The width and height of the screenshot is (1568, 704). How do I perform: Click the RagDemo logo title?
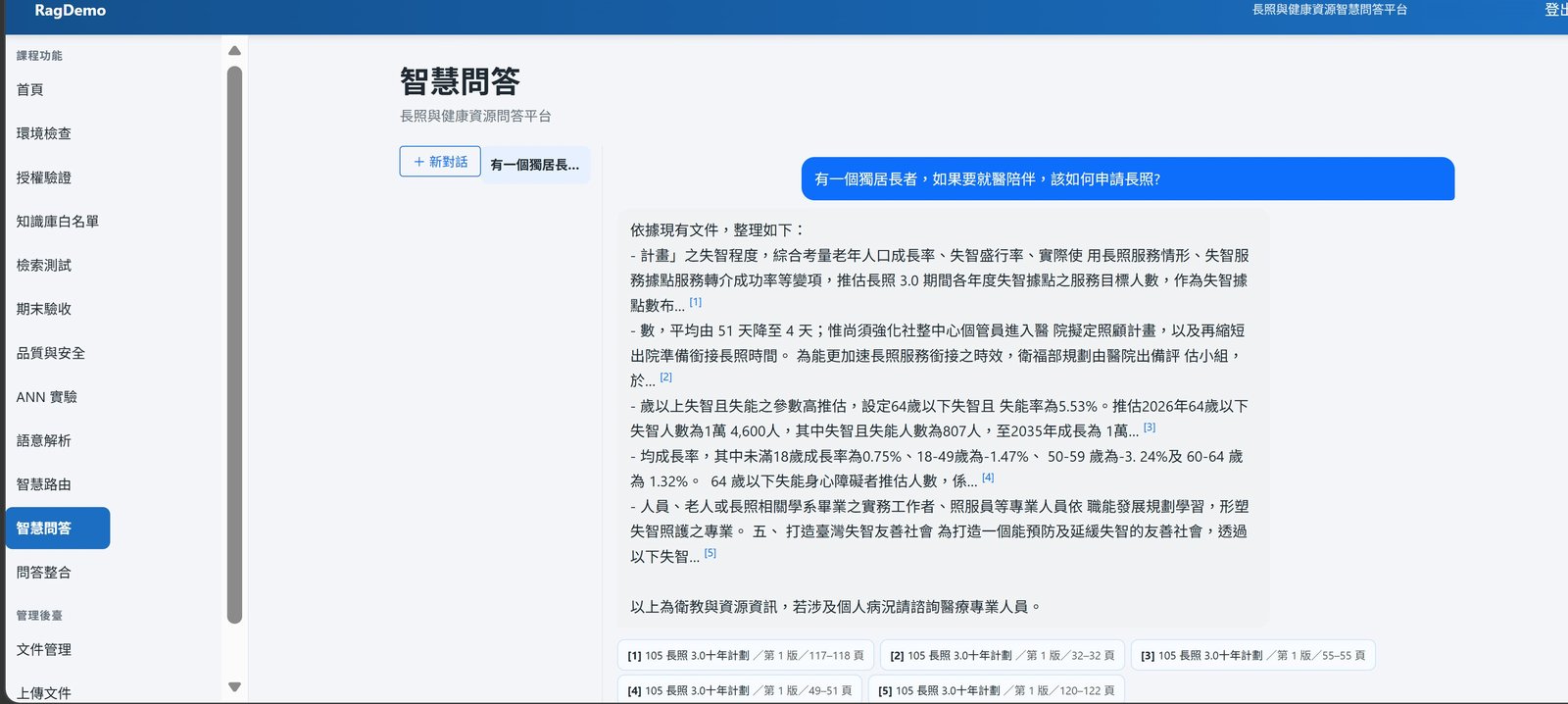[70, 11]
